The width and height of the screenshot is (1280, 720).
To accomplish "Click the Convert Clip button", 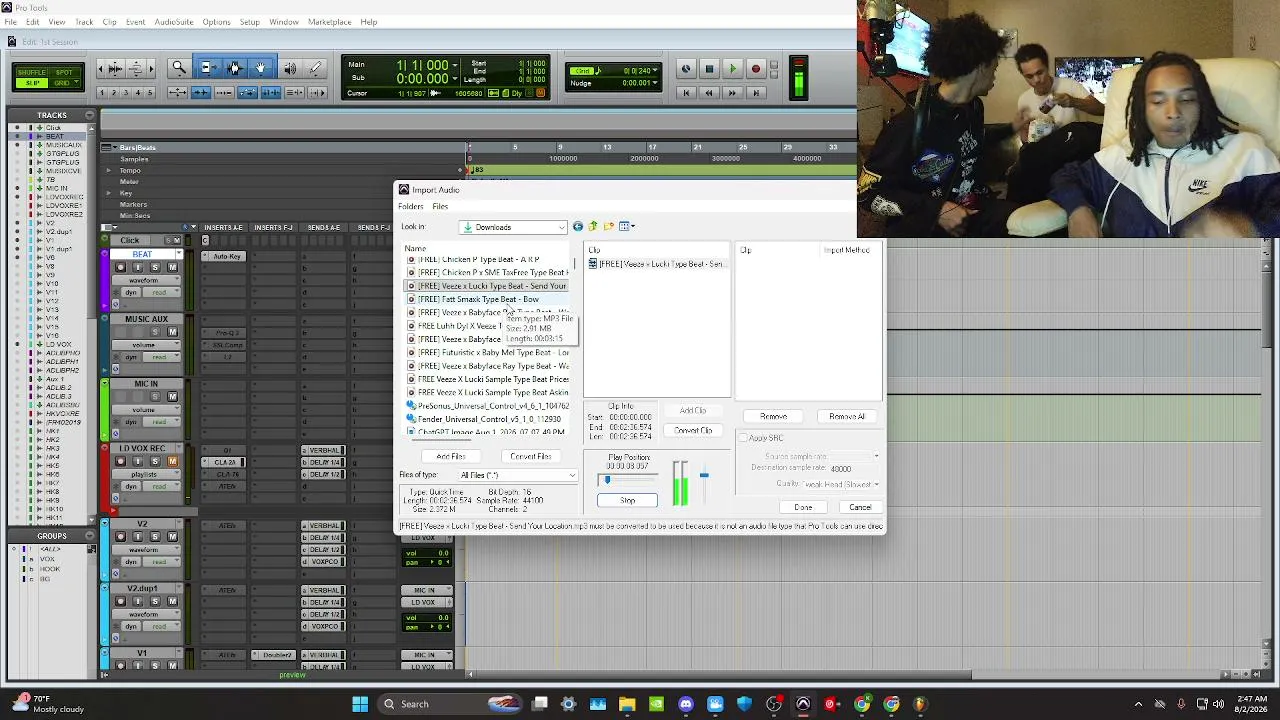I will click(x=693, y=431).
